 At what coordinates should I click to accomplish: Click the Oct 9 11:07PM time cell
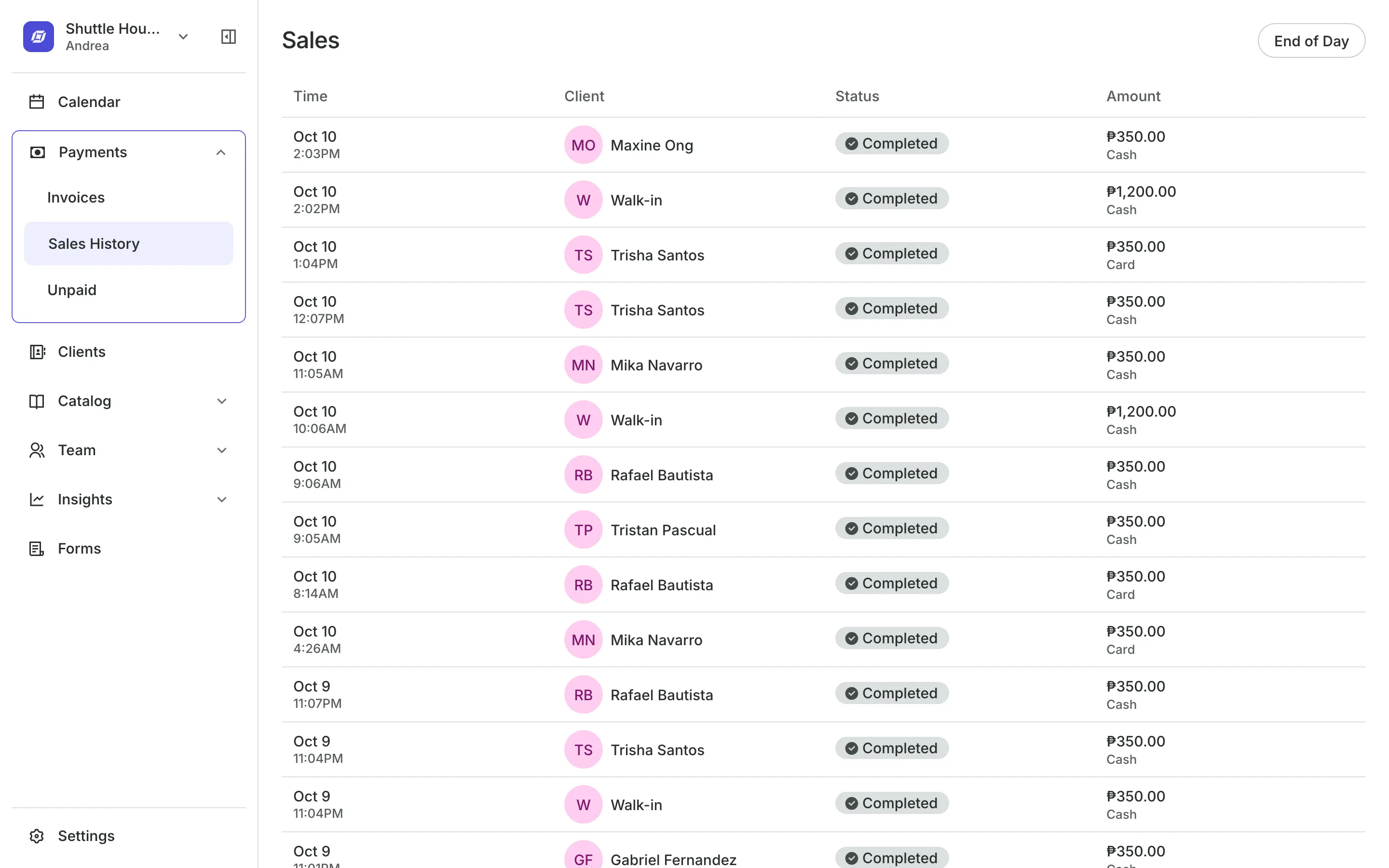point(317,694)
